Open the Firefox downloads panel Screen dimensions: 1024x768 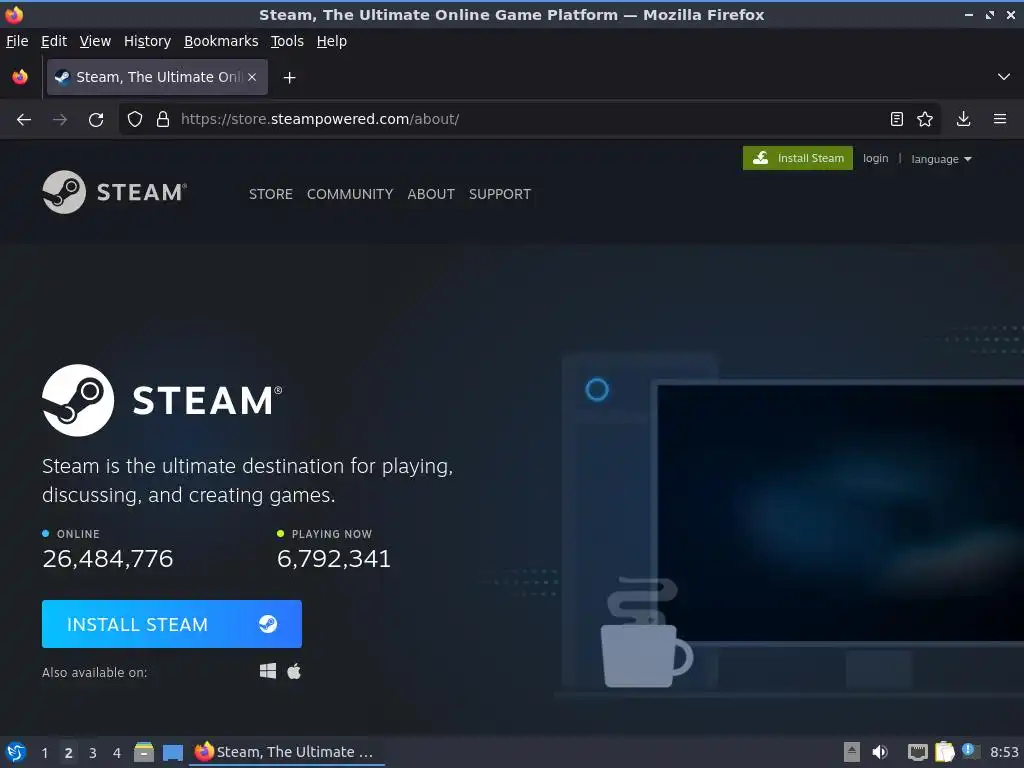point(963,119)
